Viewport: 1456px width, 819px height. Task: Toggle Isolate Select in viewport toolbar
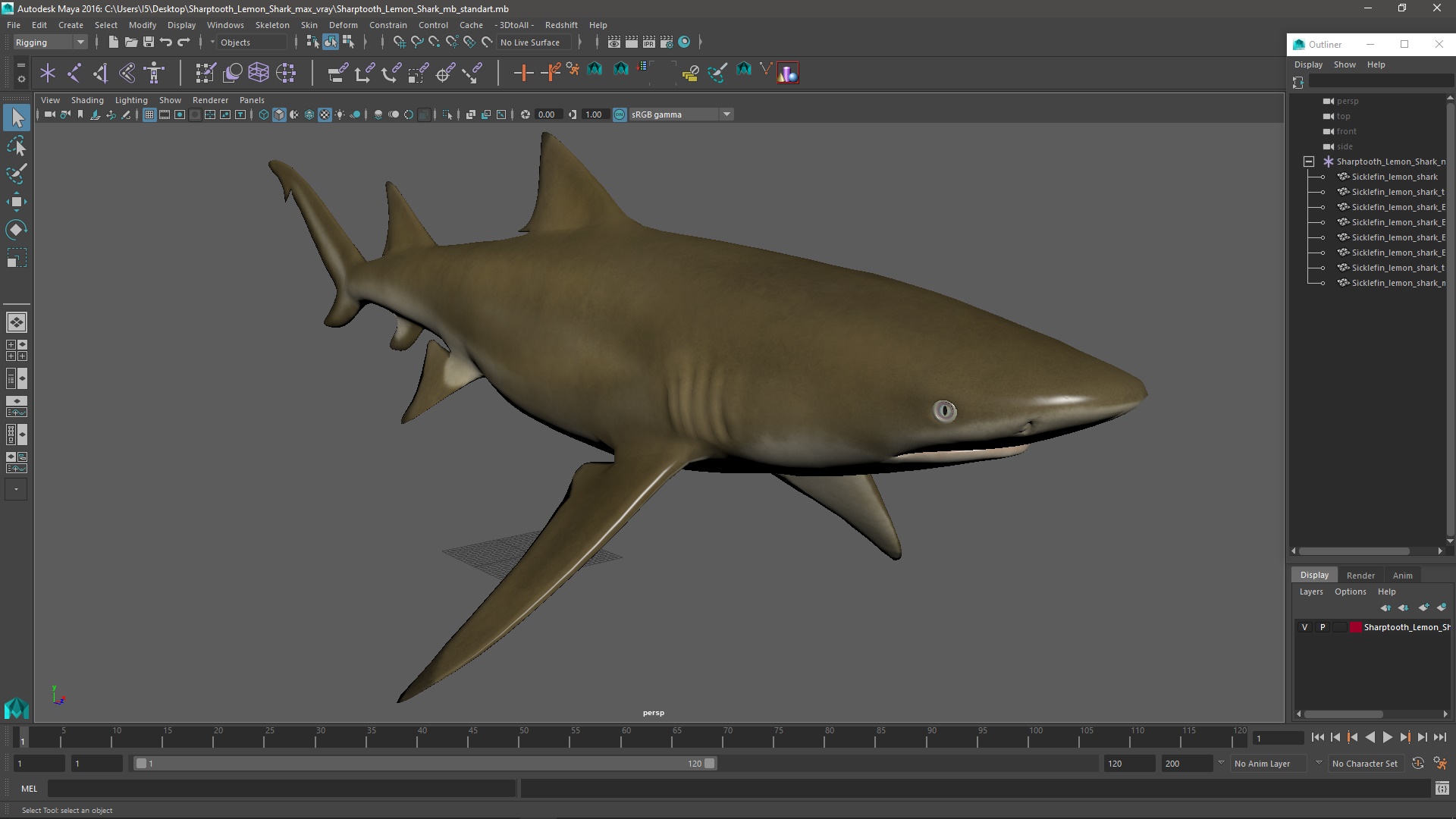pos(447,115)
